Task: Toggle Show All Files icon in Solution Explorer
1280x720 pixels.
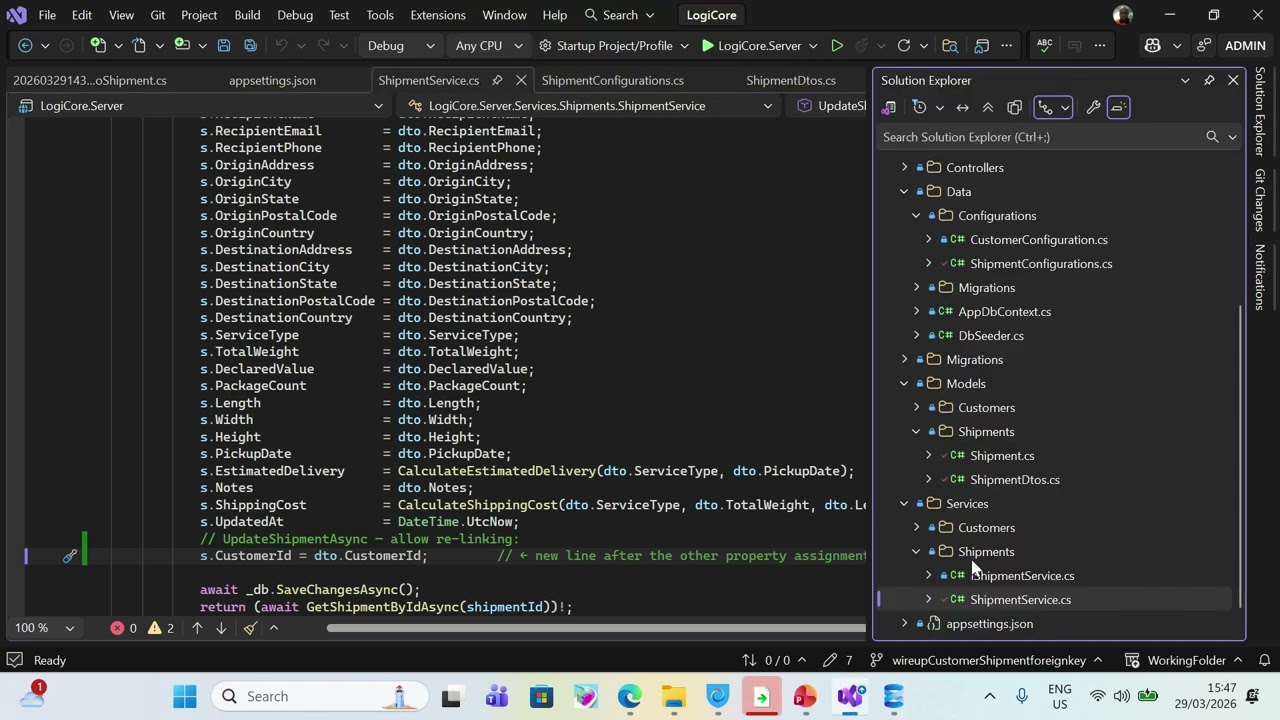Action: tap(1014, 107)
